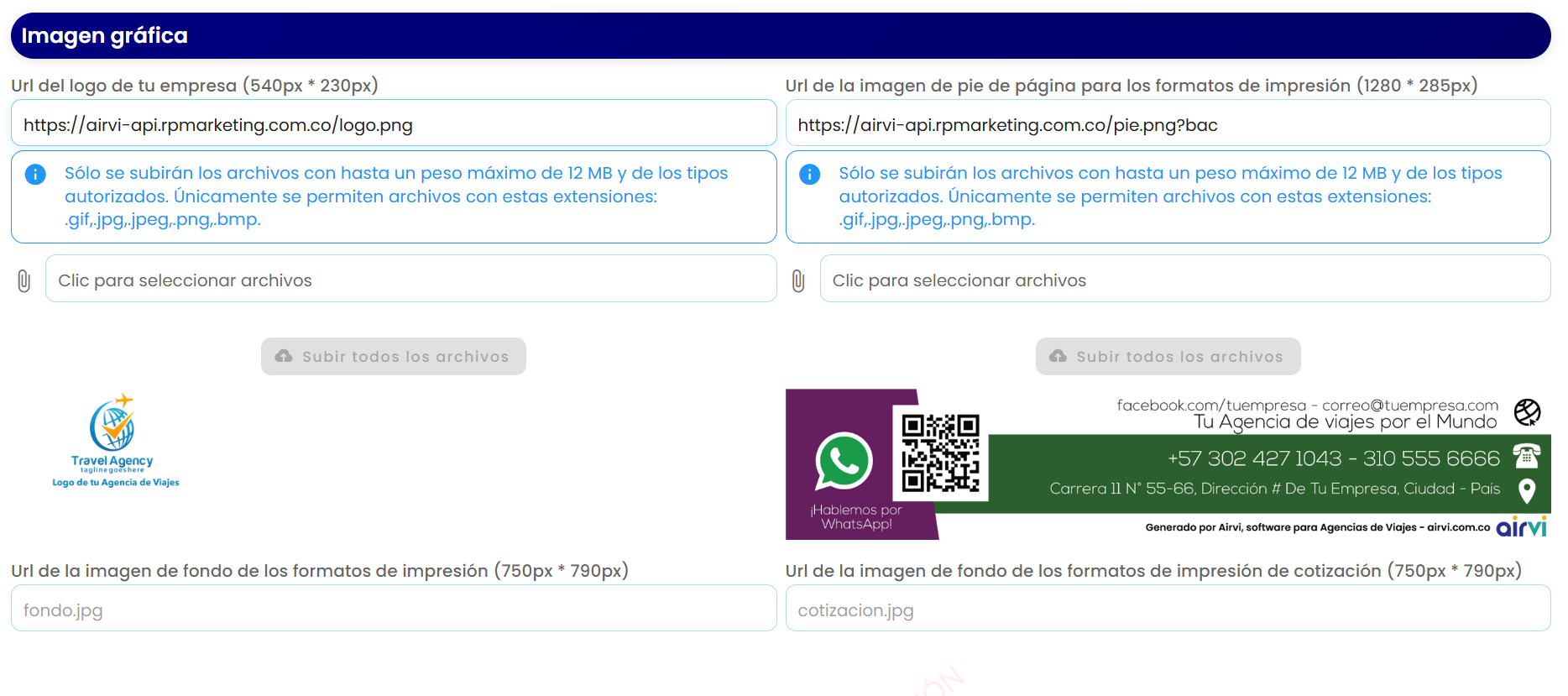Viewport: 1568px width, 696px height.
Task: Click the paperclip icon for logo upload
Action: pos(24,280)
